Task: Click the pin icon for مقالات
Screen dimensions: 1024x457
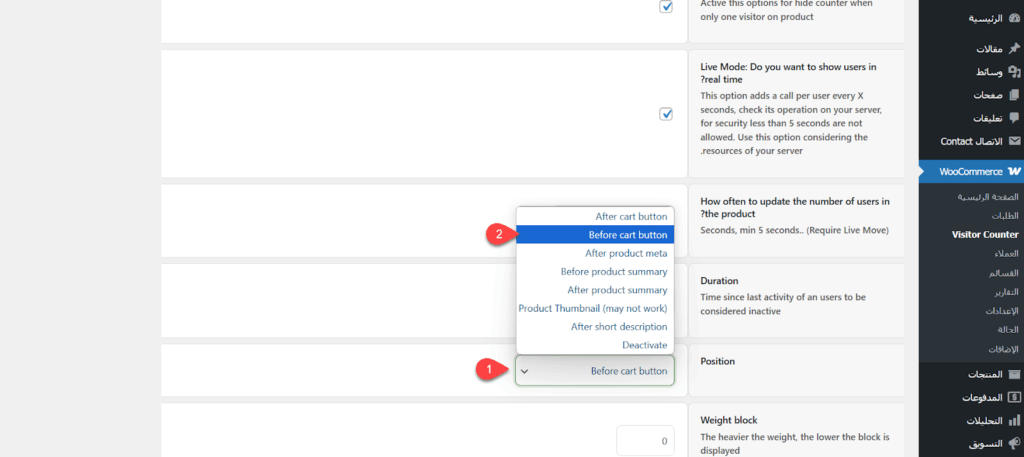Action: [1014, 48]
